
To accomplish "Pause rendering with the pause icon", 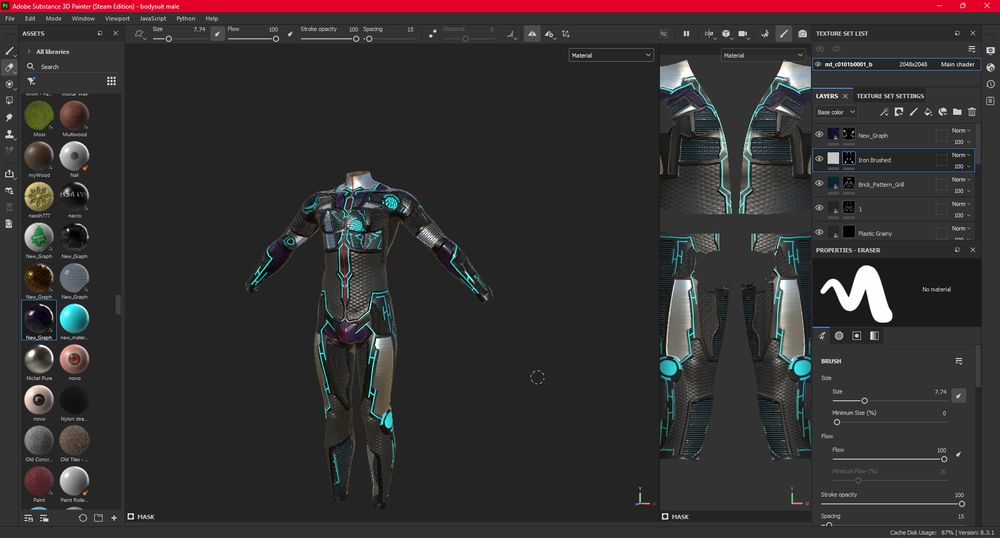I will click(686, 34).
